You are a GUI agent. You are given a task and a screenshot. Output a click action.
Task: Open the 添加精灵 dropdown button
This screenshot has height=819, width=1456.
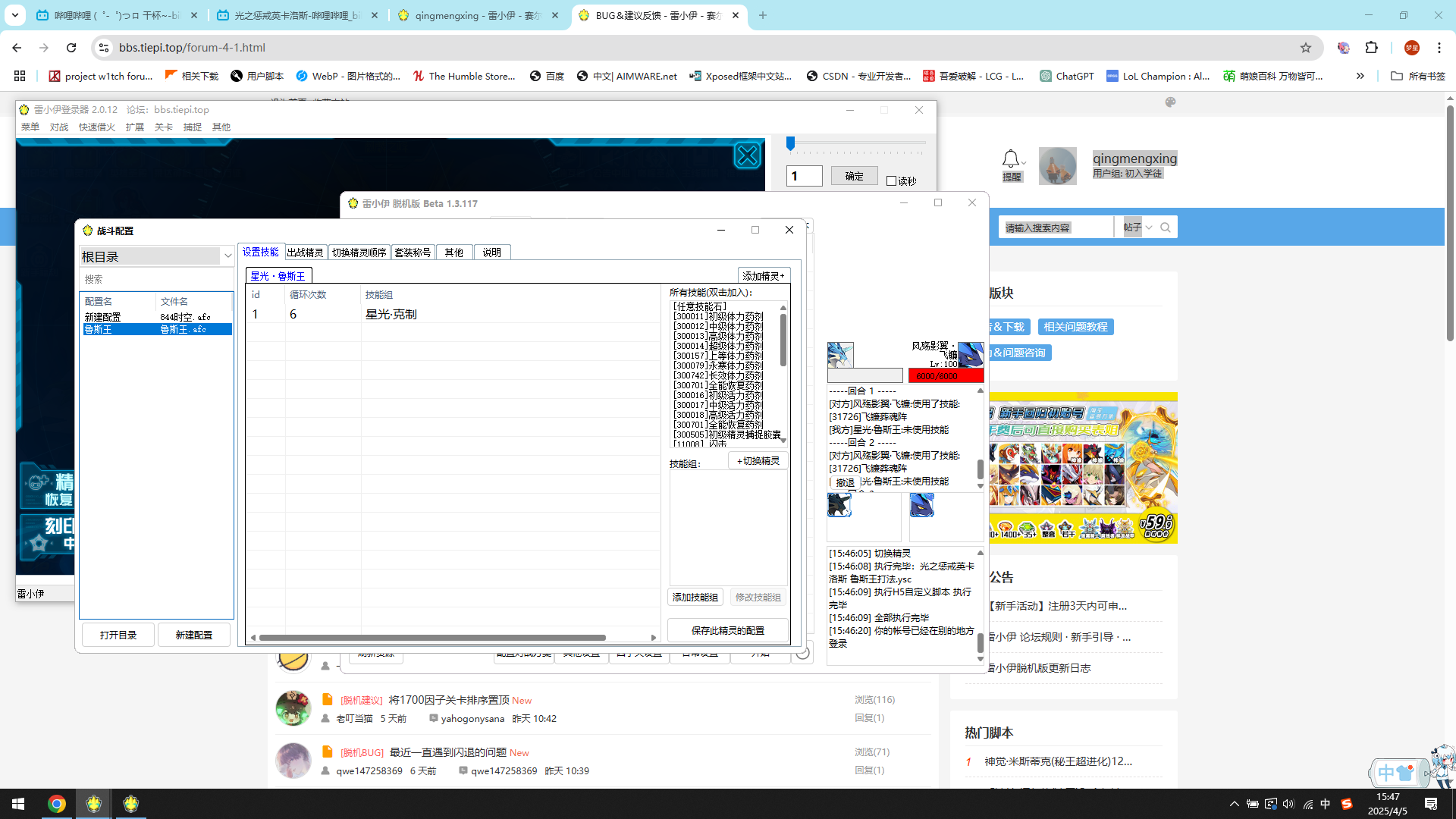pyautogui.click(x=764, y=276)
